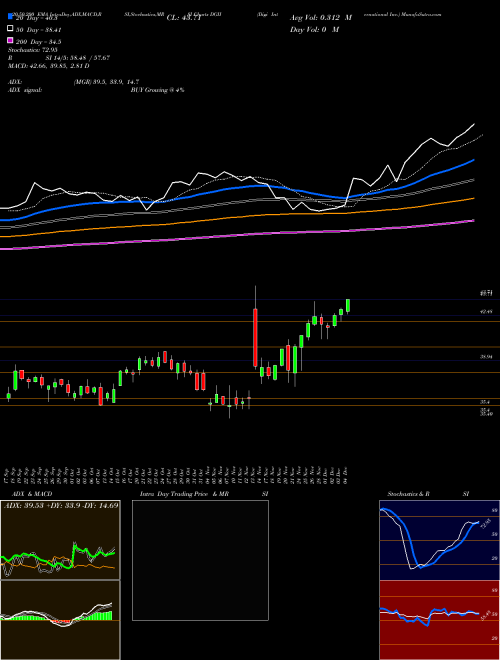Click the 'ADX & MACD' panel title
The width and height of the screenshot is (500, 660).
click(x=32, y=494)
